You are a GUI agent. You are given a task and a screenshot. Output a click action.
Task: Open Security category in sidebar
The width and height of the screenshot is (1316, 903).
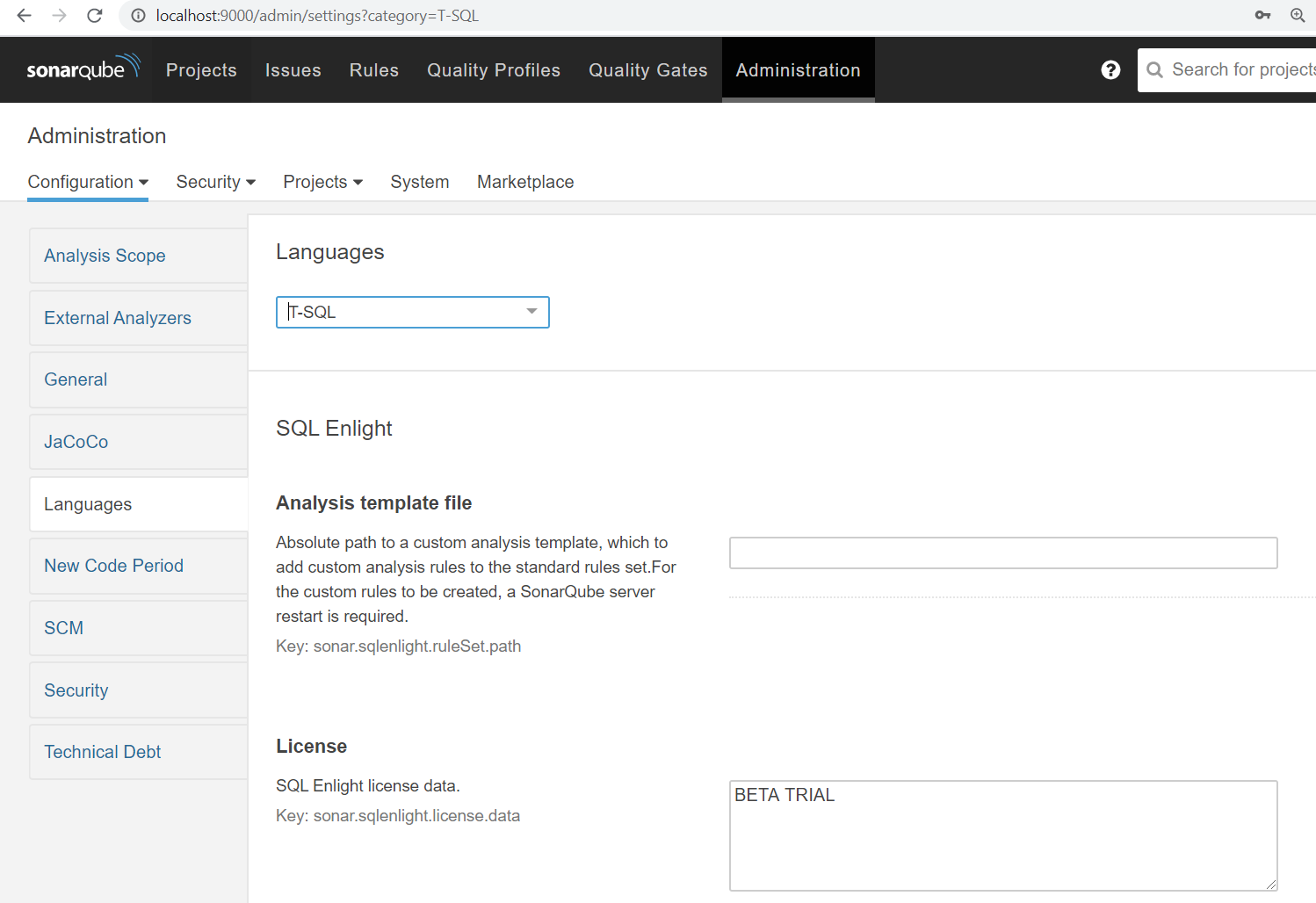[139, 690]
